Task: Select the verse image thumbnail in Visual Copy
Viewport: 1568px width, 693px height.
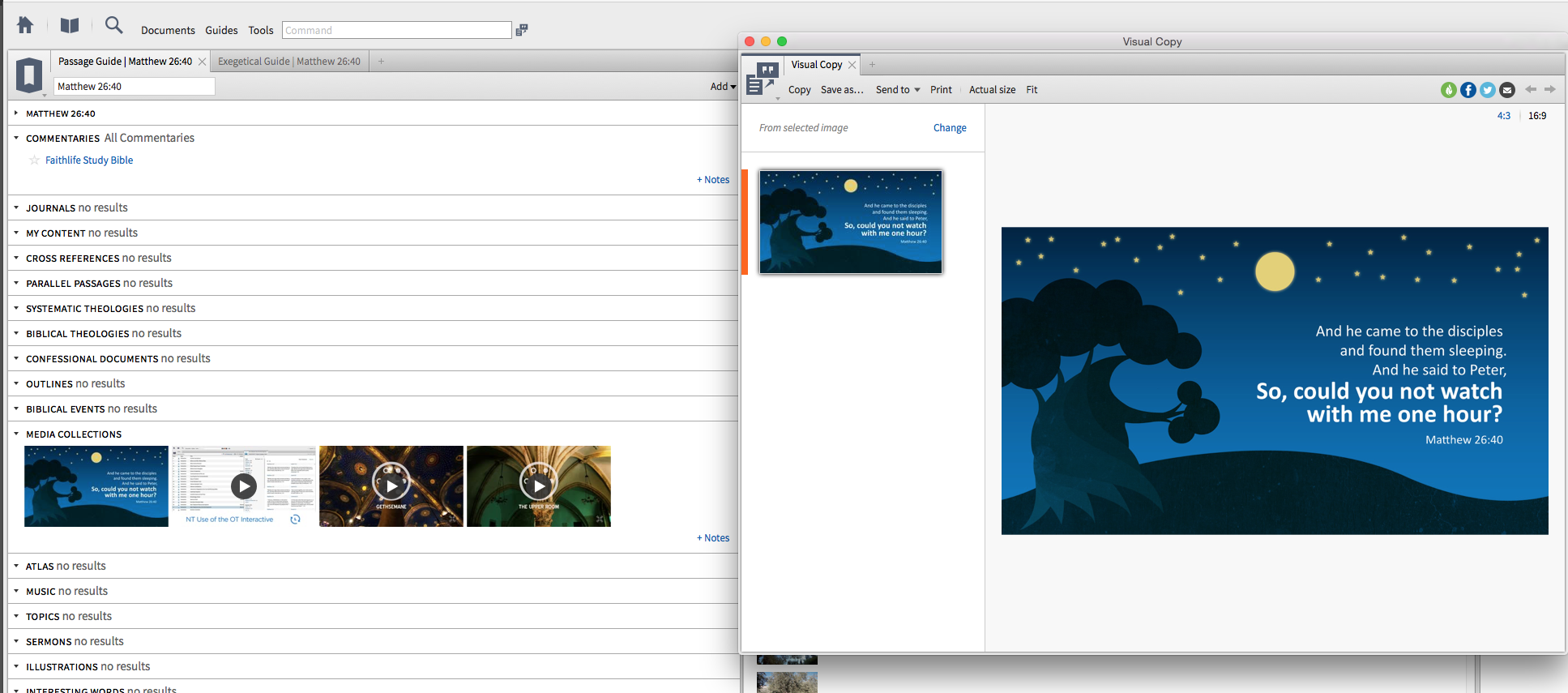Action: 851,222
